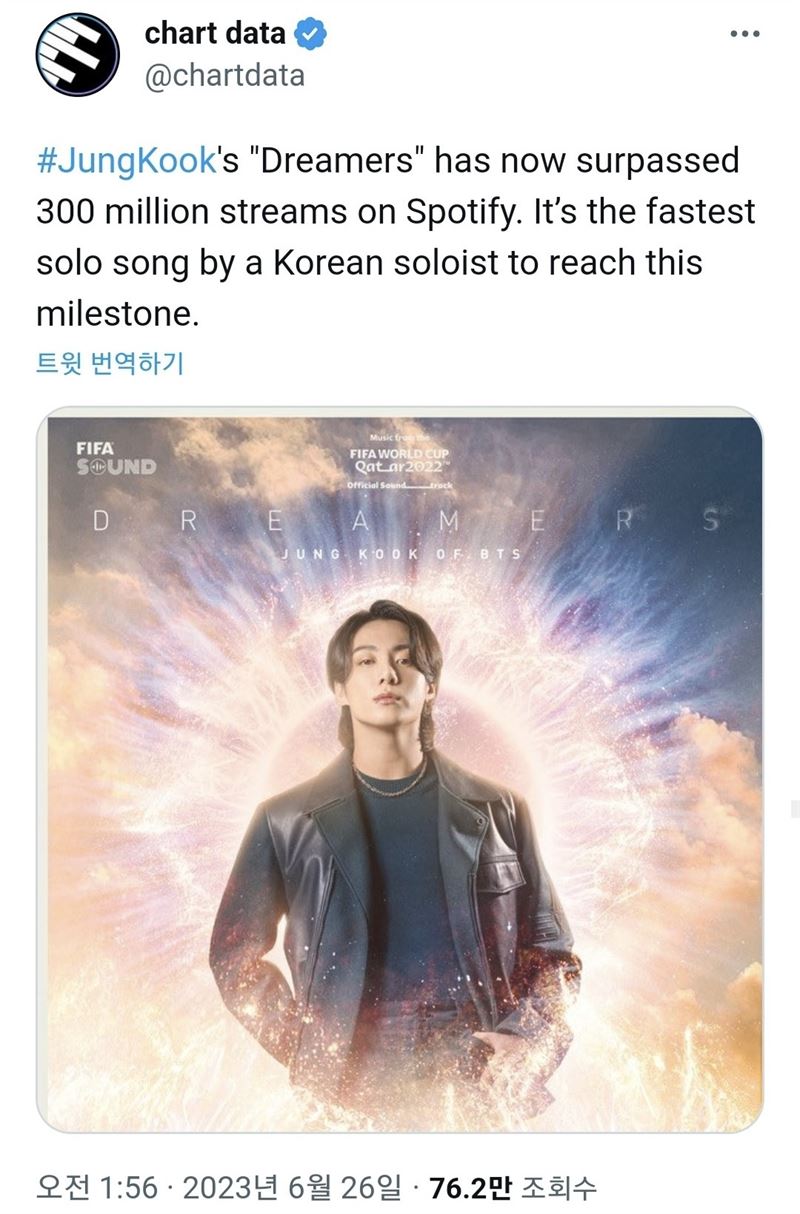Click the blue verified badge icon
The width and height of the screenshot is (800, 1214).
[314, 34]
